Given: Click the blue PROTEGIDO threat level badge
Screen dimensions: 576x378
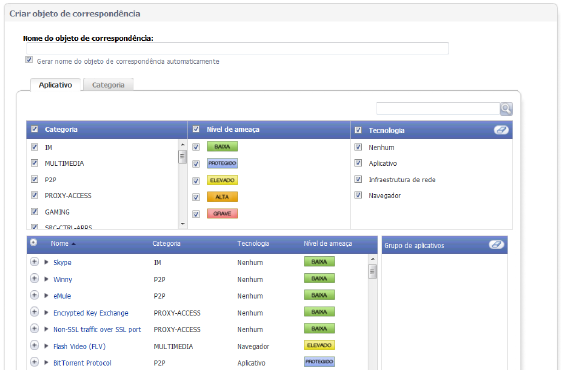Looking at the screenshot, I should (222, 163).
